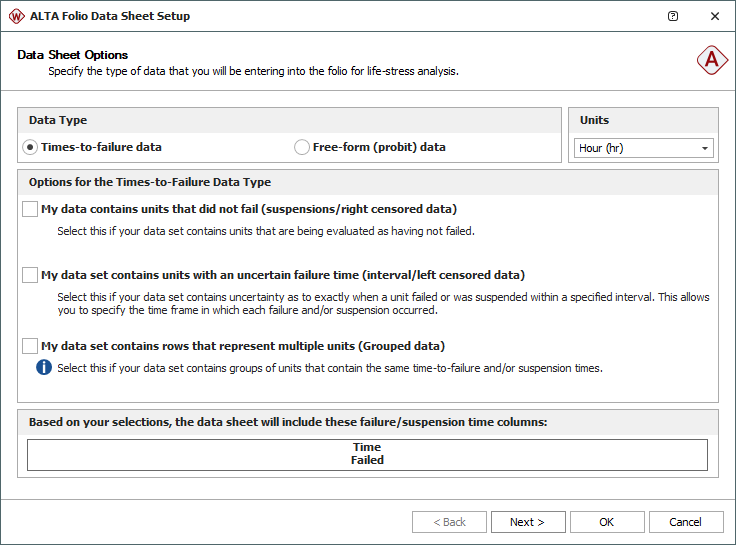The height and width of the screenshot is (545, 736).
Task: Toggle the Grouped data checkbox
Action: tap(30, 346)
